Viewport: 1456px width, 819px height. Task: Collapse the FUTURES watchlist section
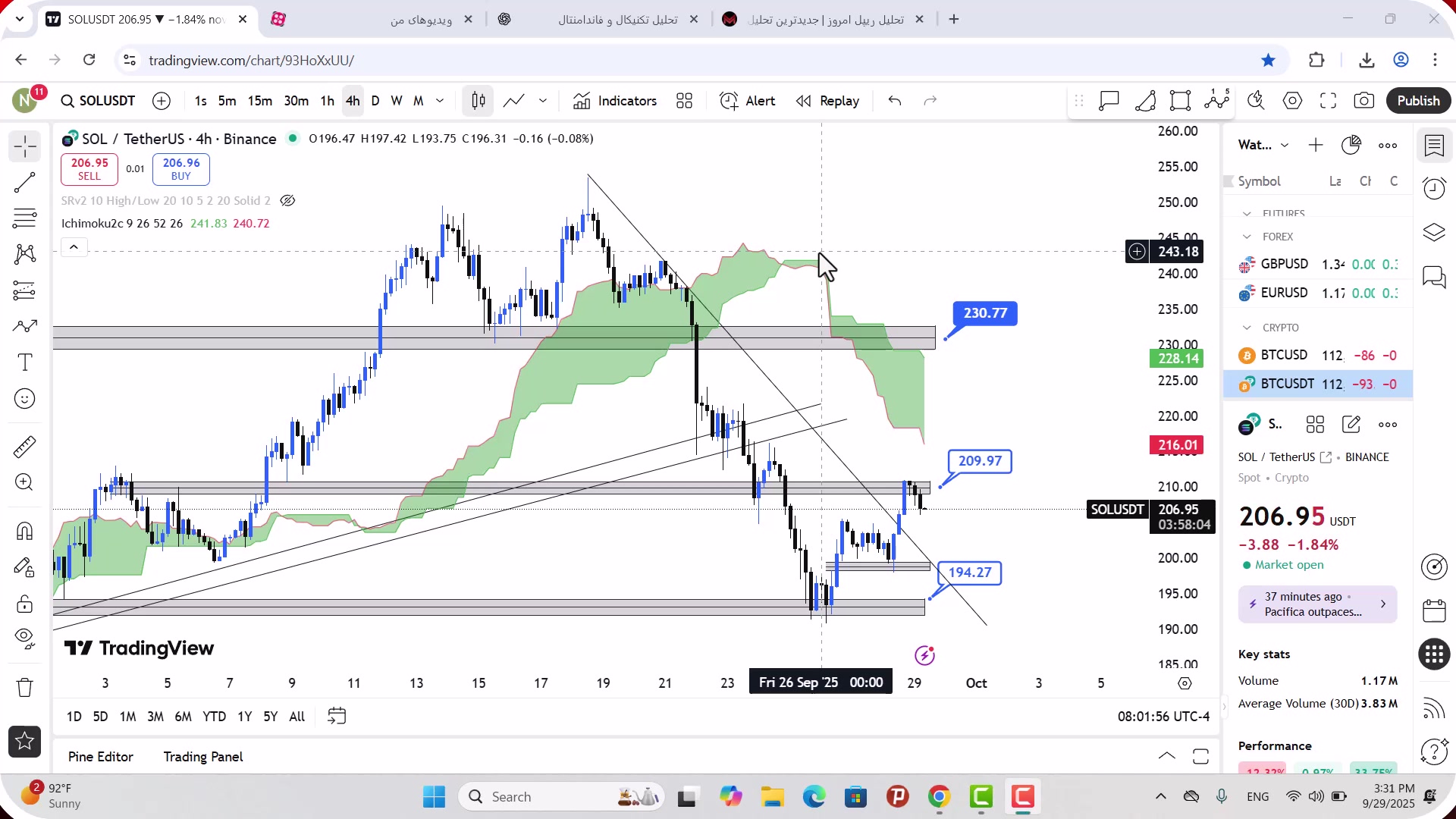tap(1247, 214)
